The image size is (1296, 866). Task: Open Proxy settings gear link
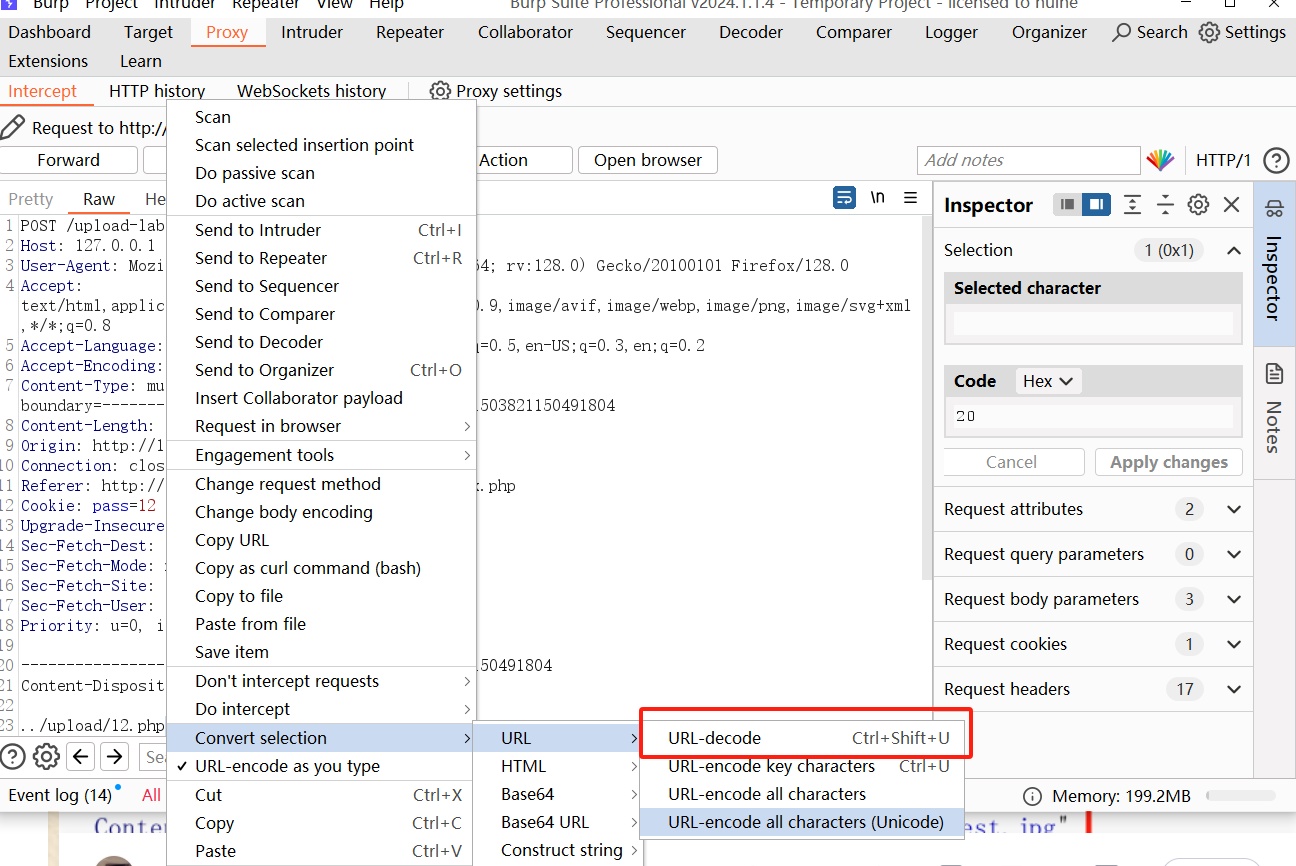coord(496,91)
